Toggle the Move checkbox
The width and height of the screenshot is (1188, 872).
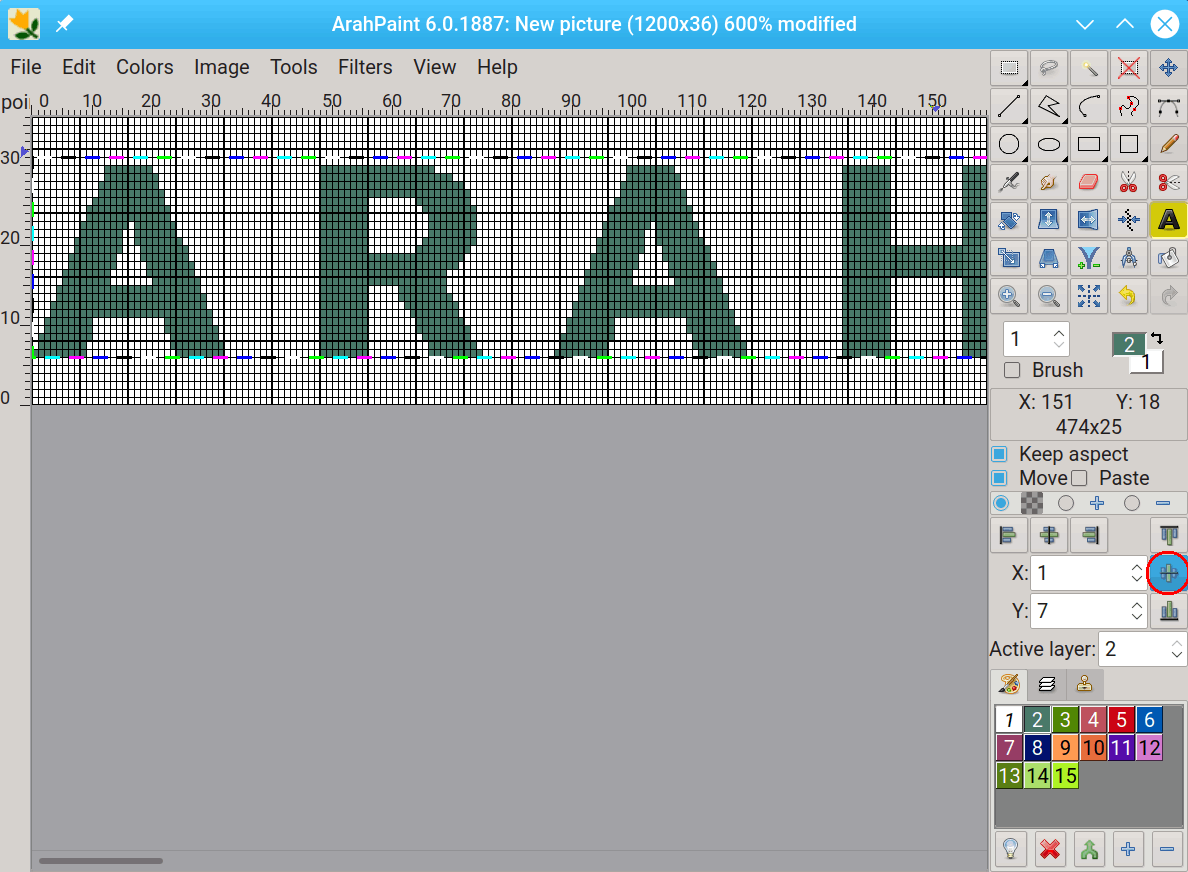pyautogui.click(x=999, y=478)
